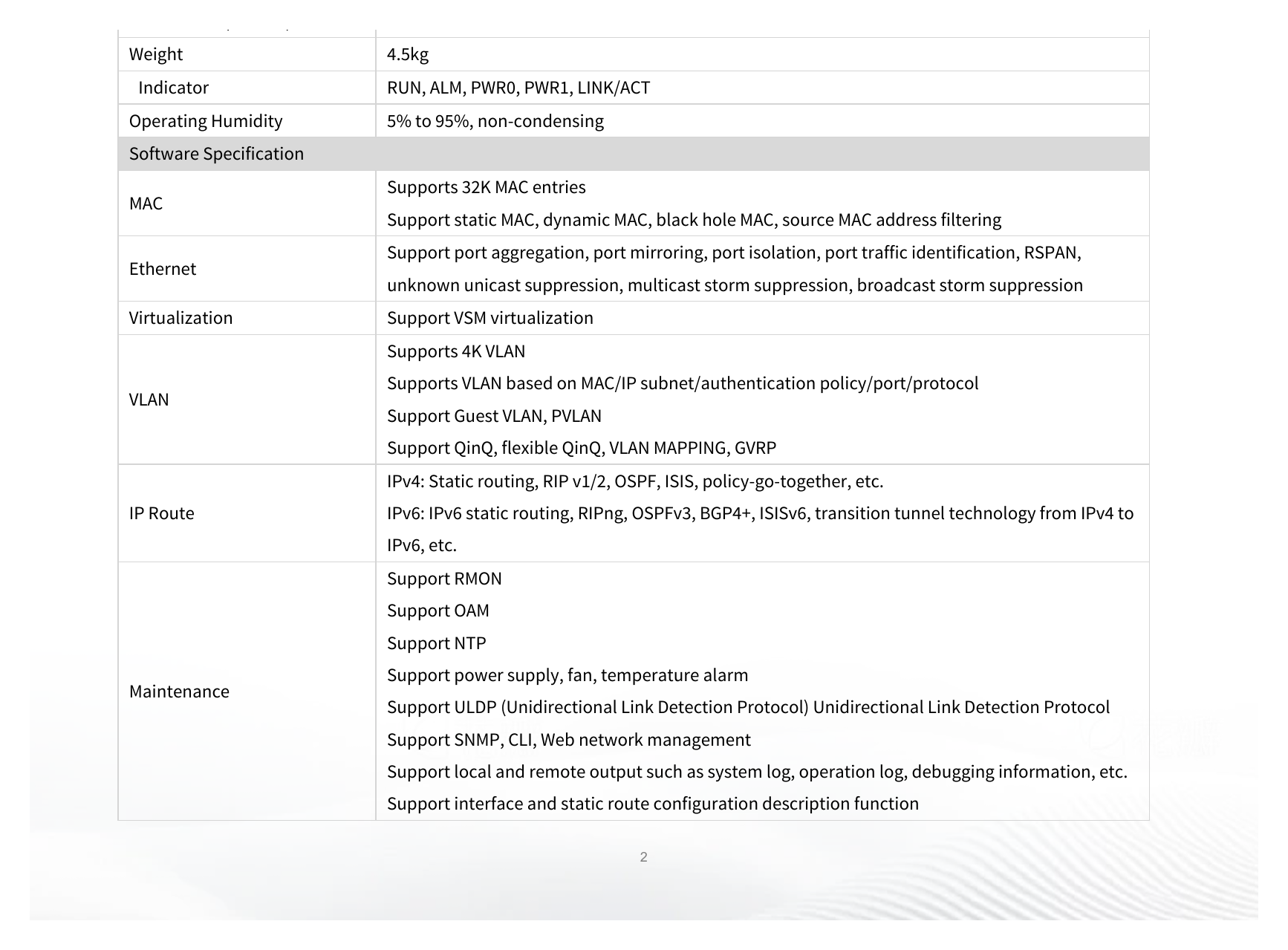Image resolution: width=1288 pixels, height=950 pixels.
Task: Click page number 2 in footer
Action: [643, 857]
